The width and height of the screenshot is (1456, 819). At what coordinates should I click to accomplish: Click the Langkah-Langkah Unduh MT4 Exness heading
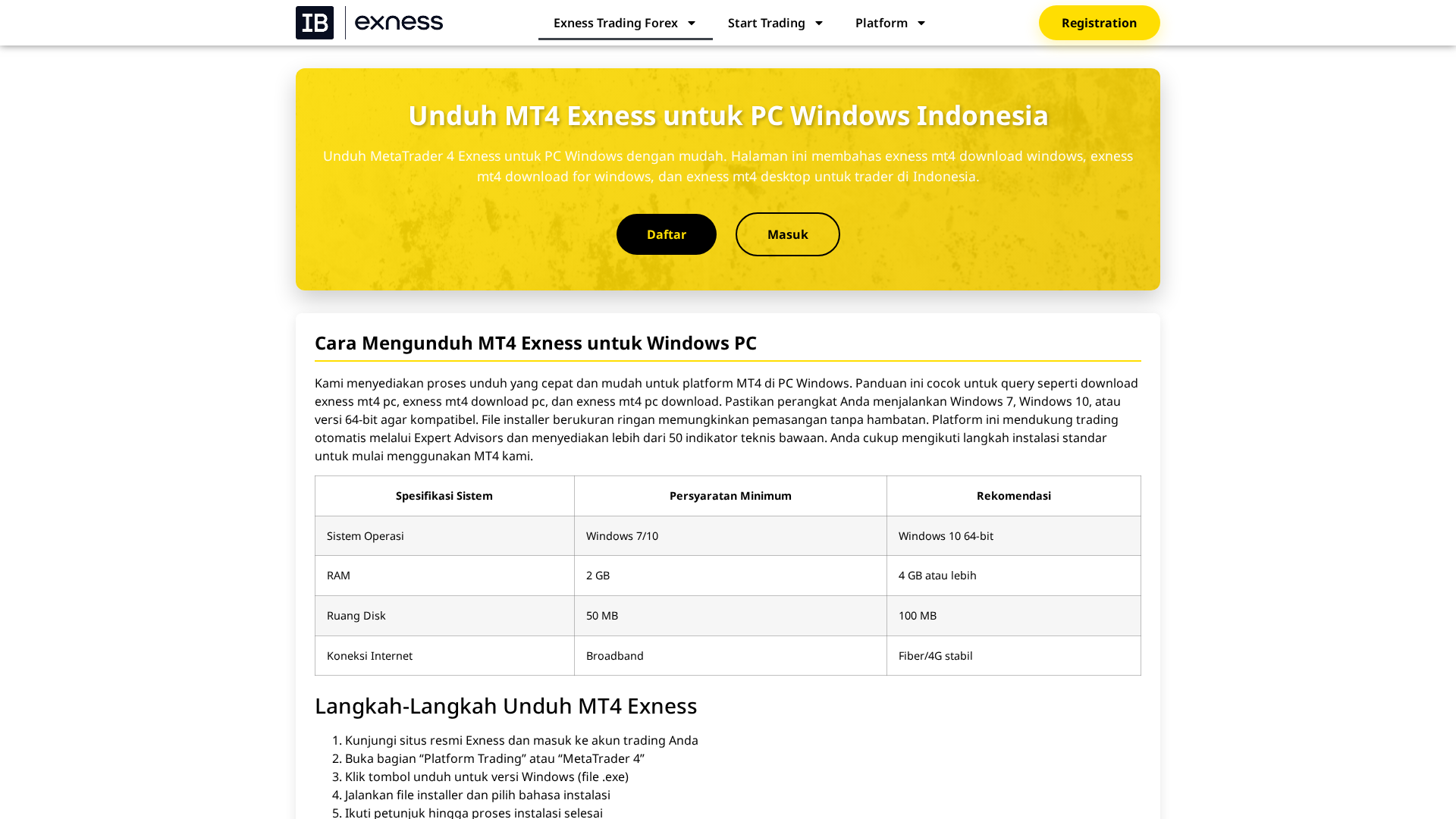[506, 706]
